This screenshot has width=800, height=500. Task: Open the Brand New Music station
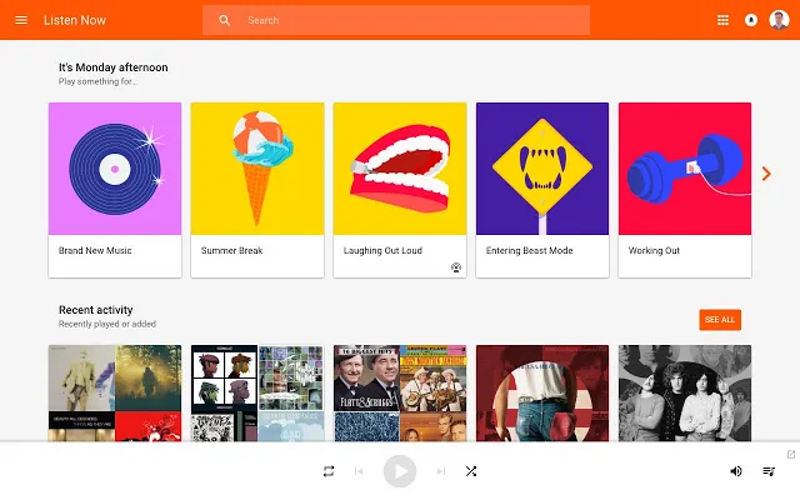[x=115, y=189]
